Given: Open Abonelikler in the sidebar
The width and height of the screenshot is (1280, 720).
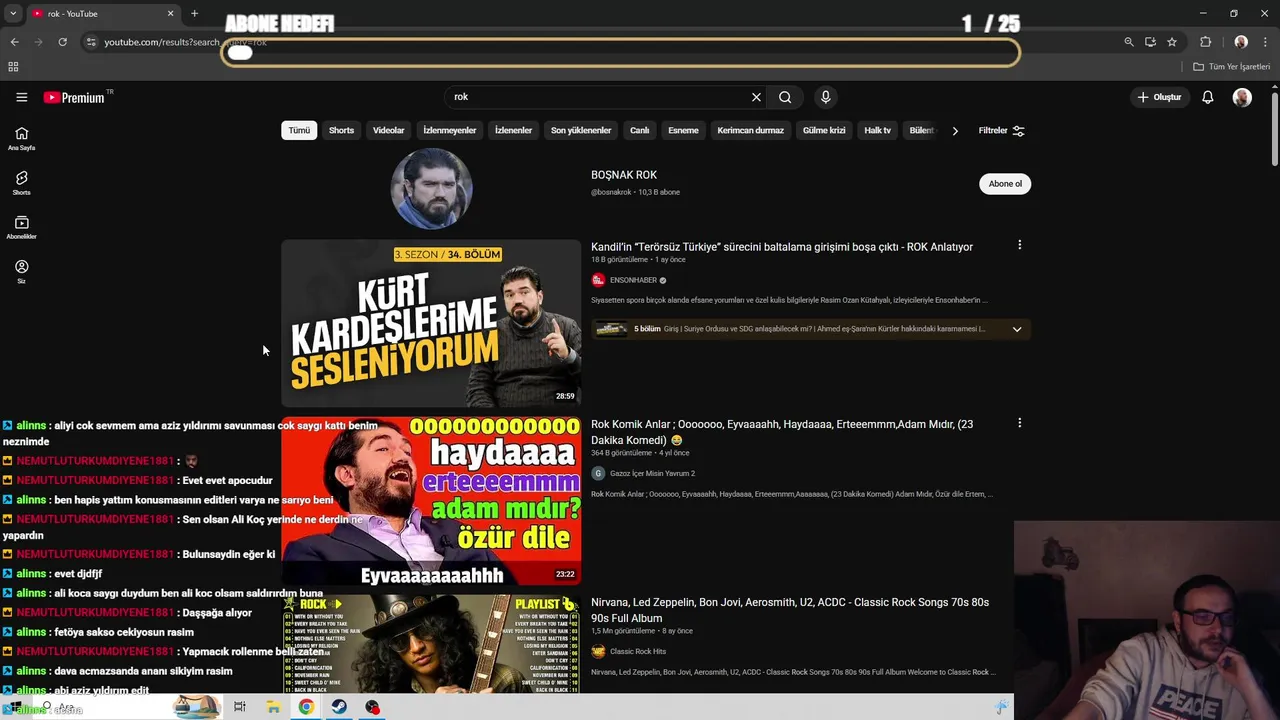Looking at the screenshot, I should coord(21,227).
